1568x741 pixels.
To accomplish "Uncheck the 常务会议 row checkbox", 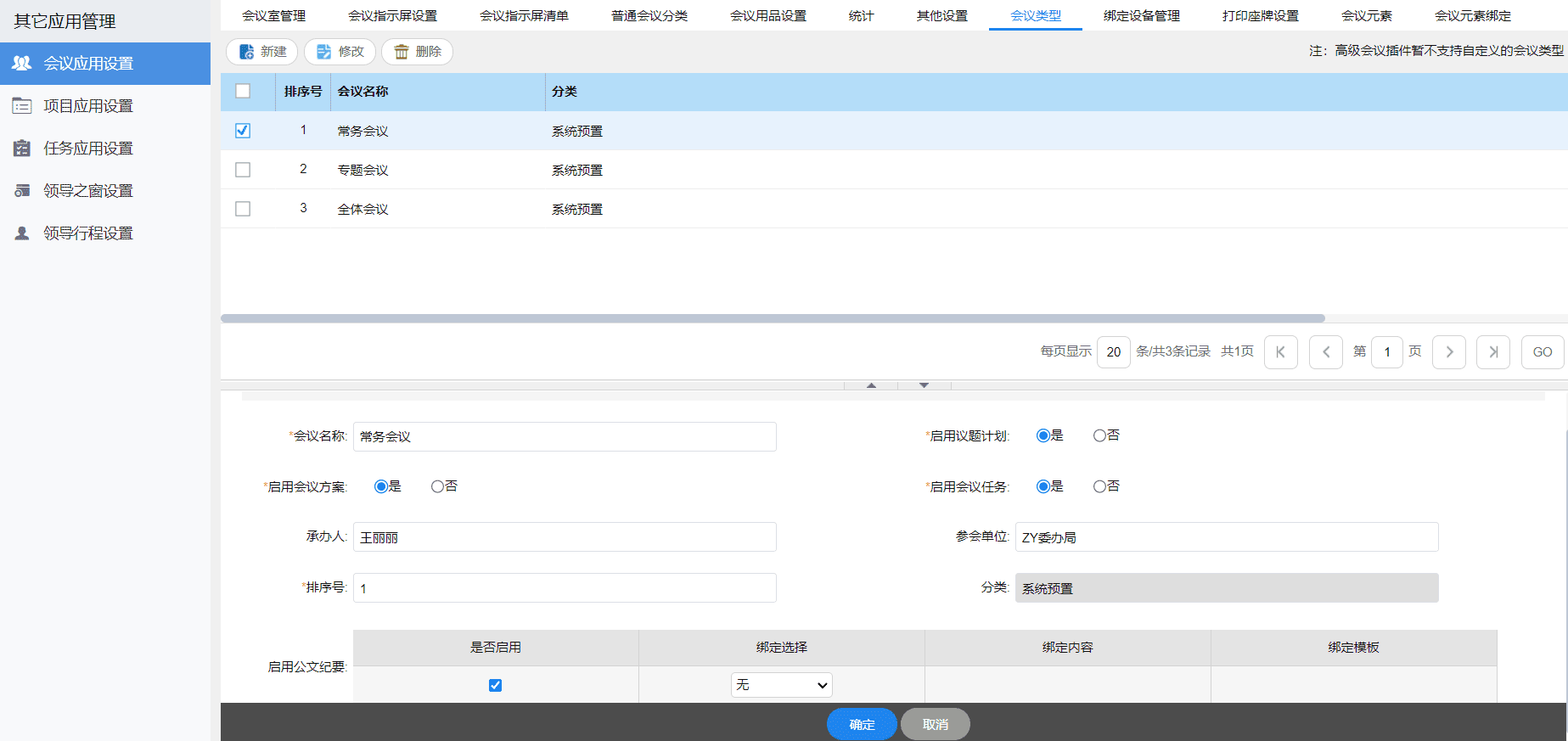I will coord(243,131).
